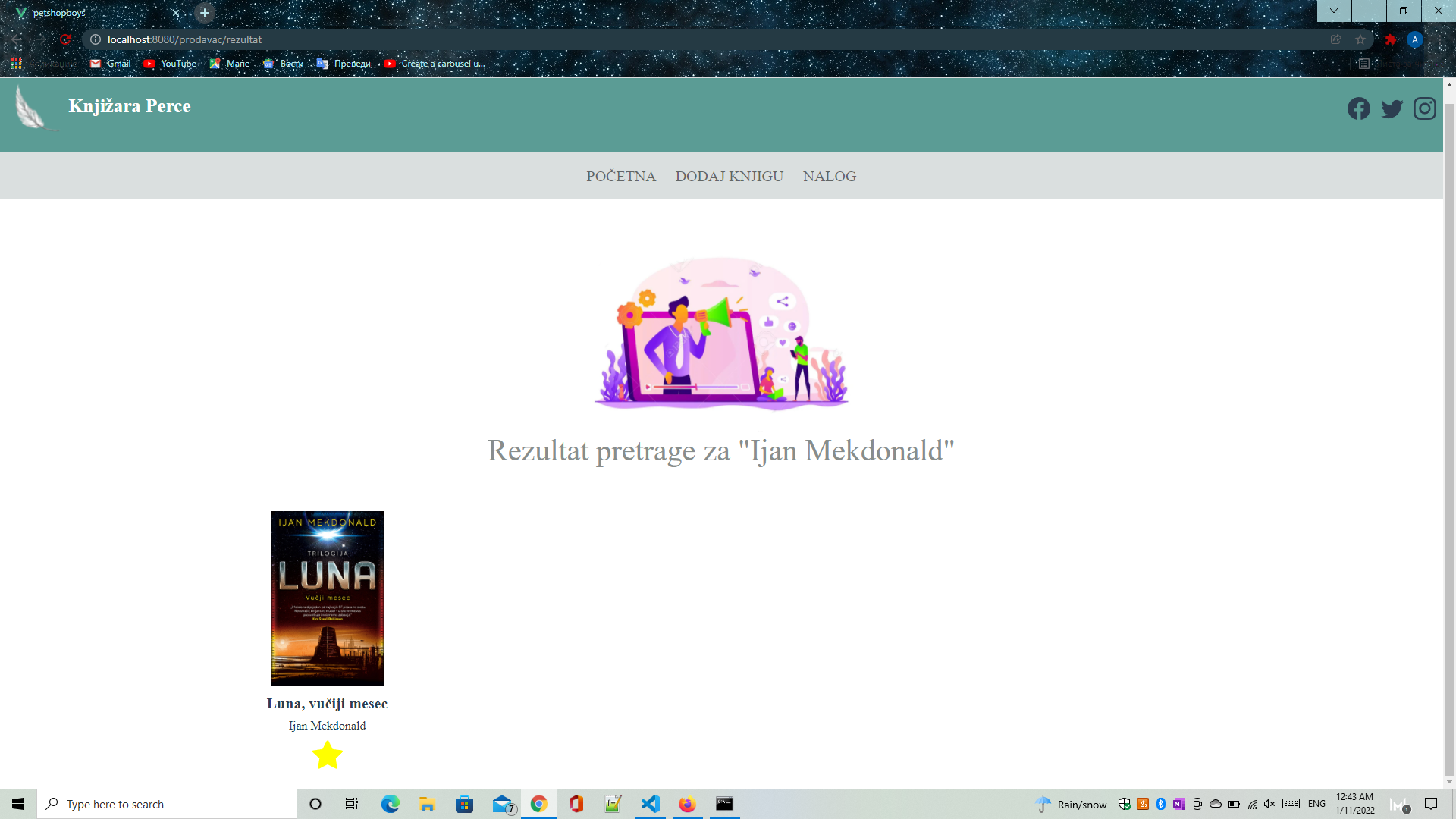
Task: Open the Twitter profile icon
Action: point(1392,108)
